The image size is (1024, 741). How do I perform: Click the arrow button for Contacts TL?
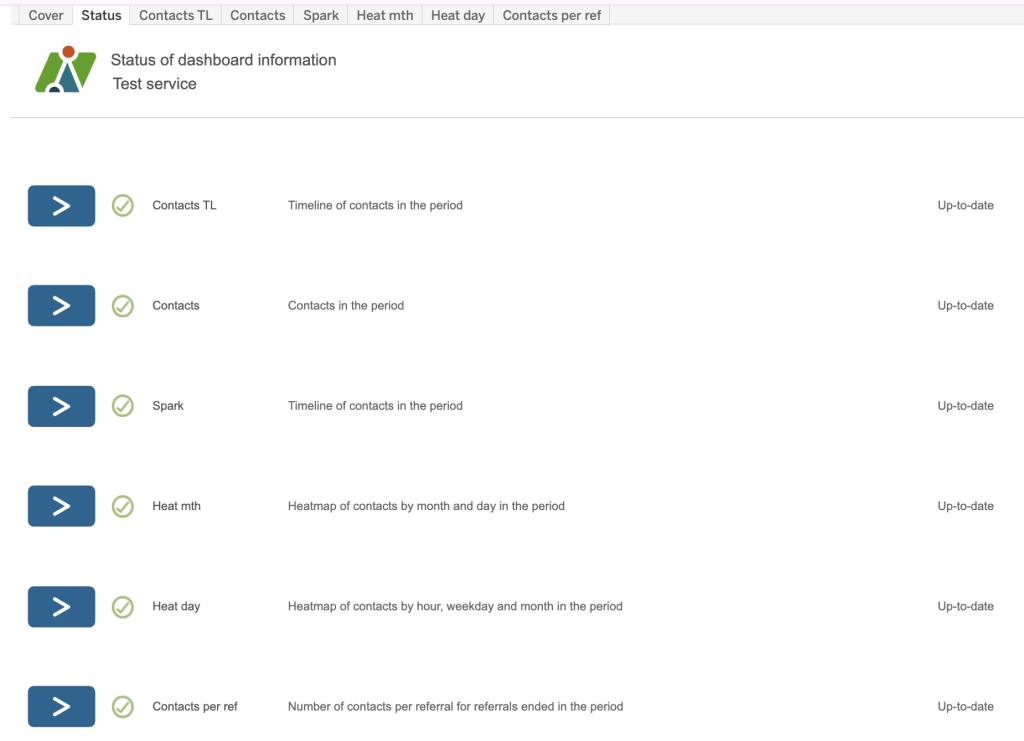click(x=61, y=206)
